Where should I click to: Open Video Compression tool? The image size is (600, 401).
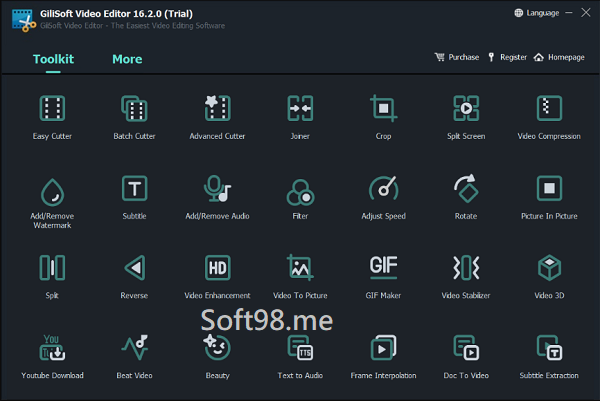click(x=549, y=117)
